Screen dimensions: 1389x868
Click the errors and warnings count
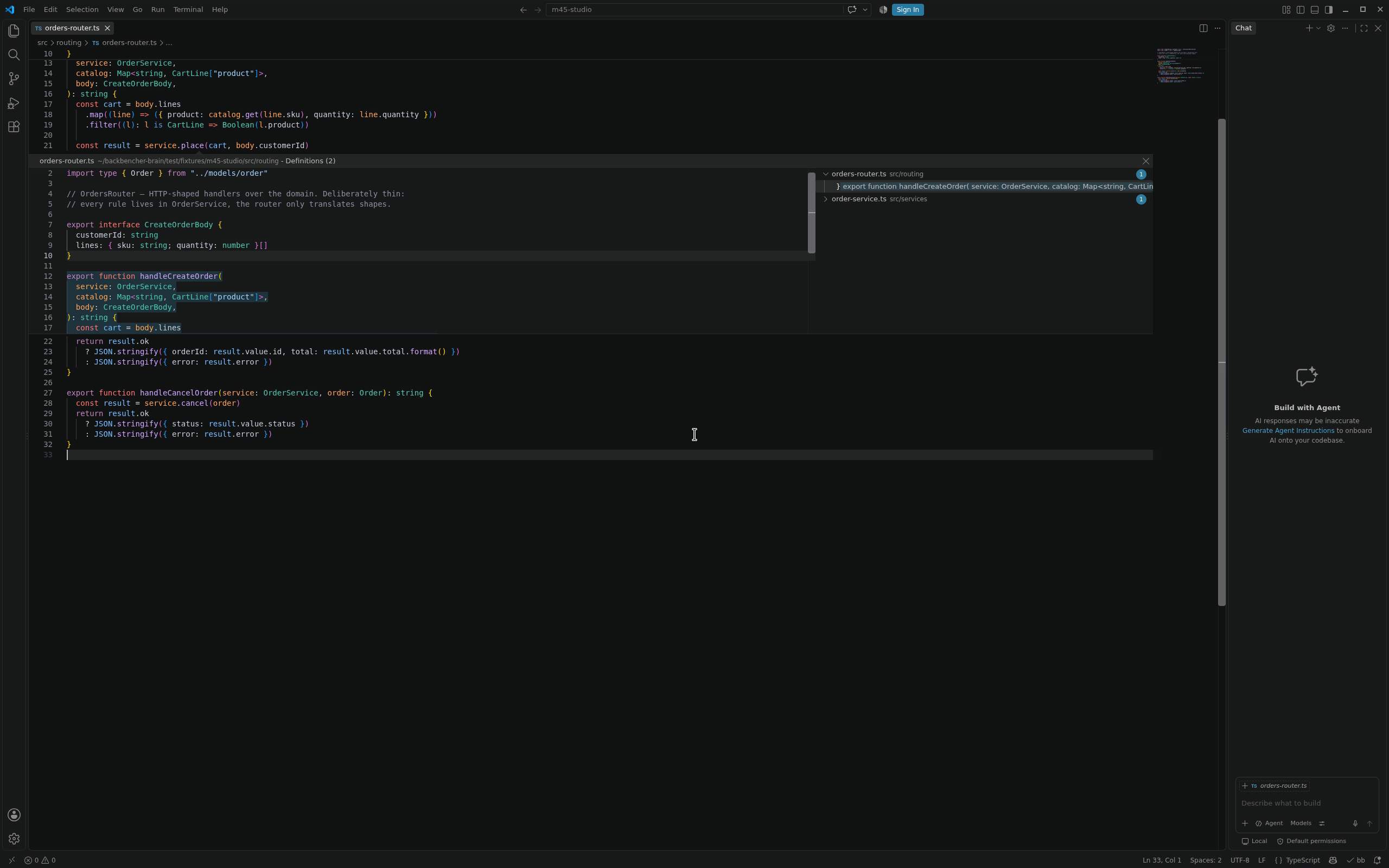[x=40, y=860]
